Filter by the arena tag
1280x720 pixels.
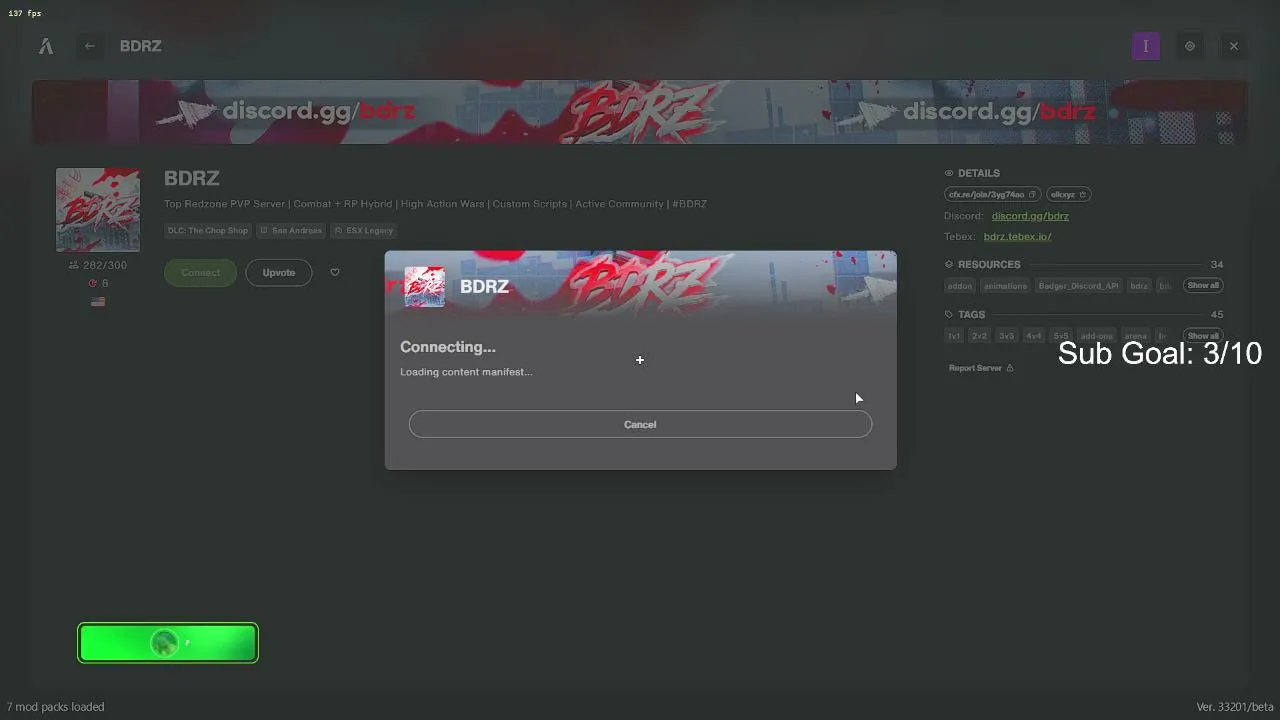(x=1136, y=336)
